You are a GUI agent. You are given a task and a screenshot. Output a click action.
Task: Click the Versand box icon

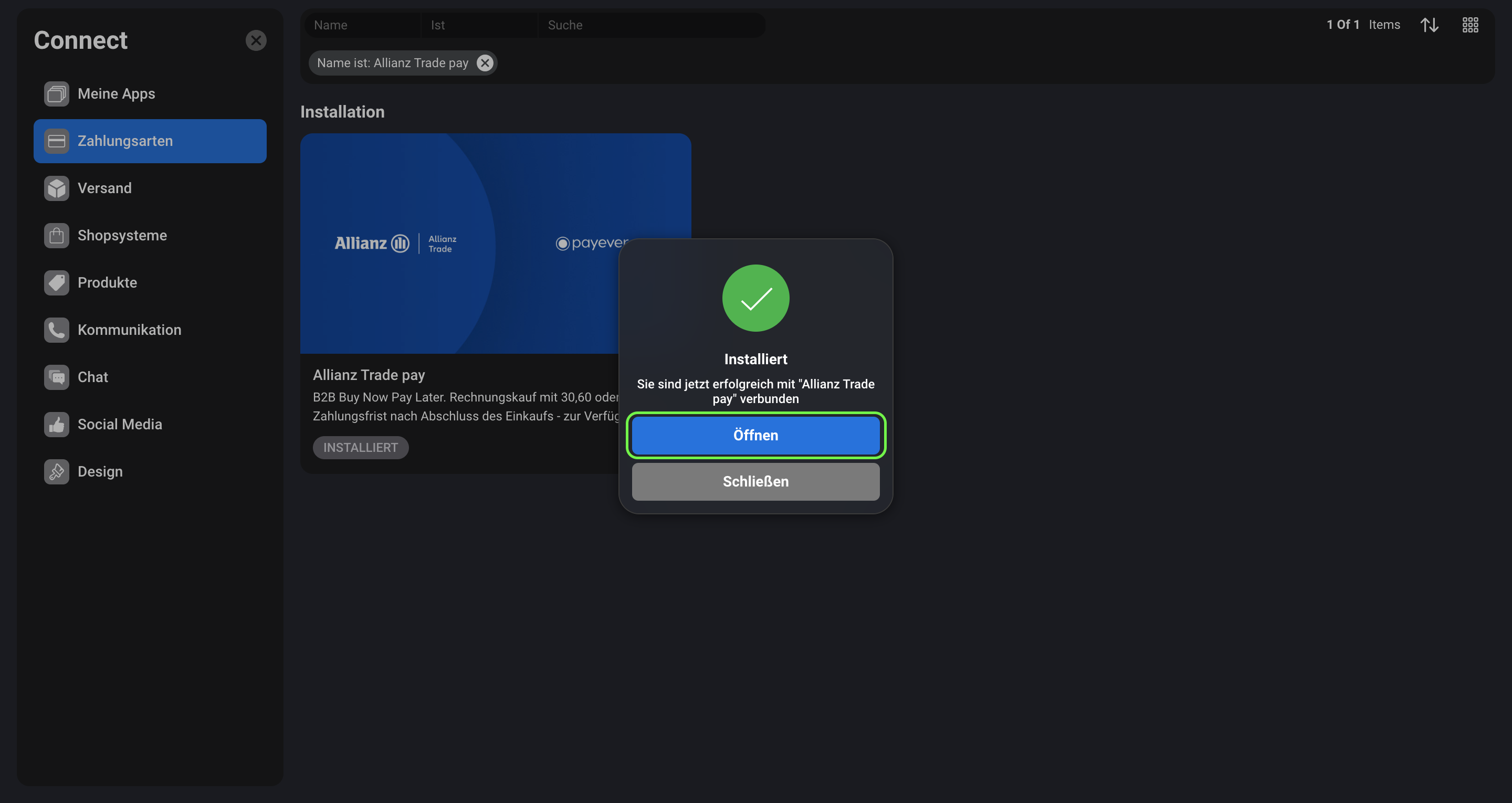pyautogui.click(x=56, y=188)
